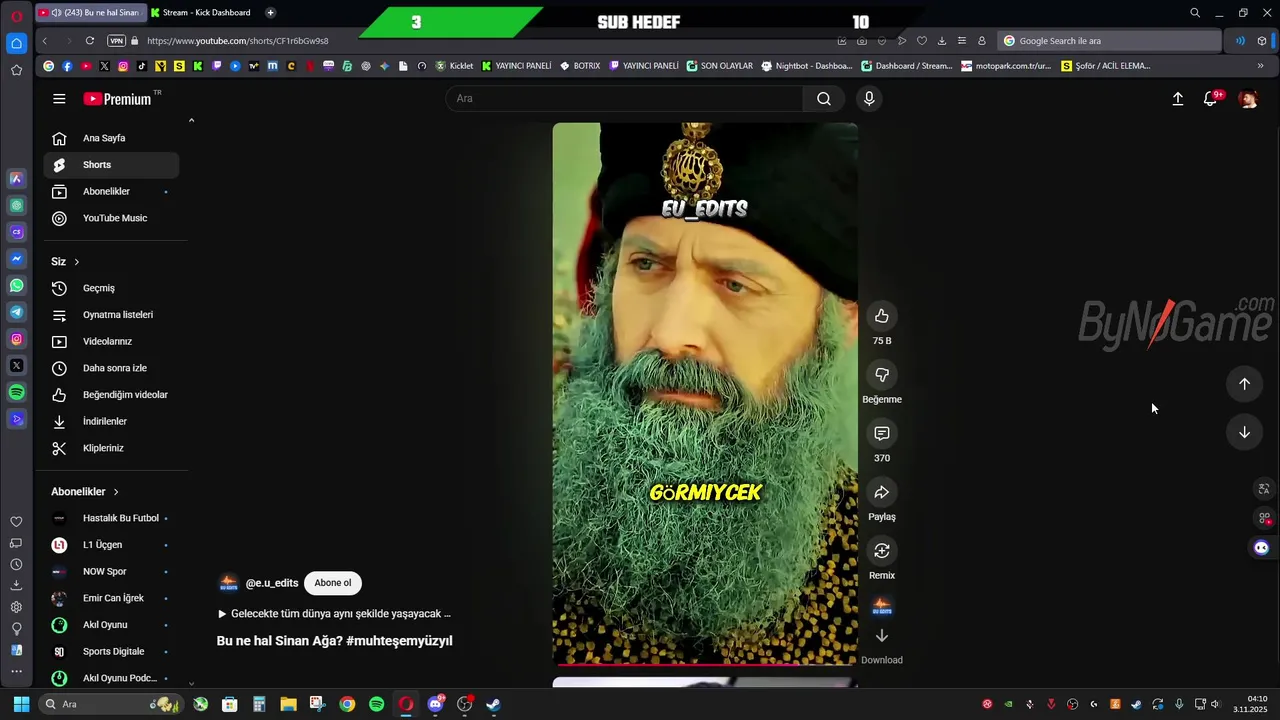This screenshot has height=720, width=1280.
Task: Like the short with 75 B likes
Action: click(881, 316)
